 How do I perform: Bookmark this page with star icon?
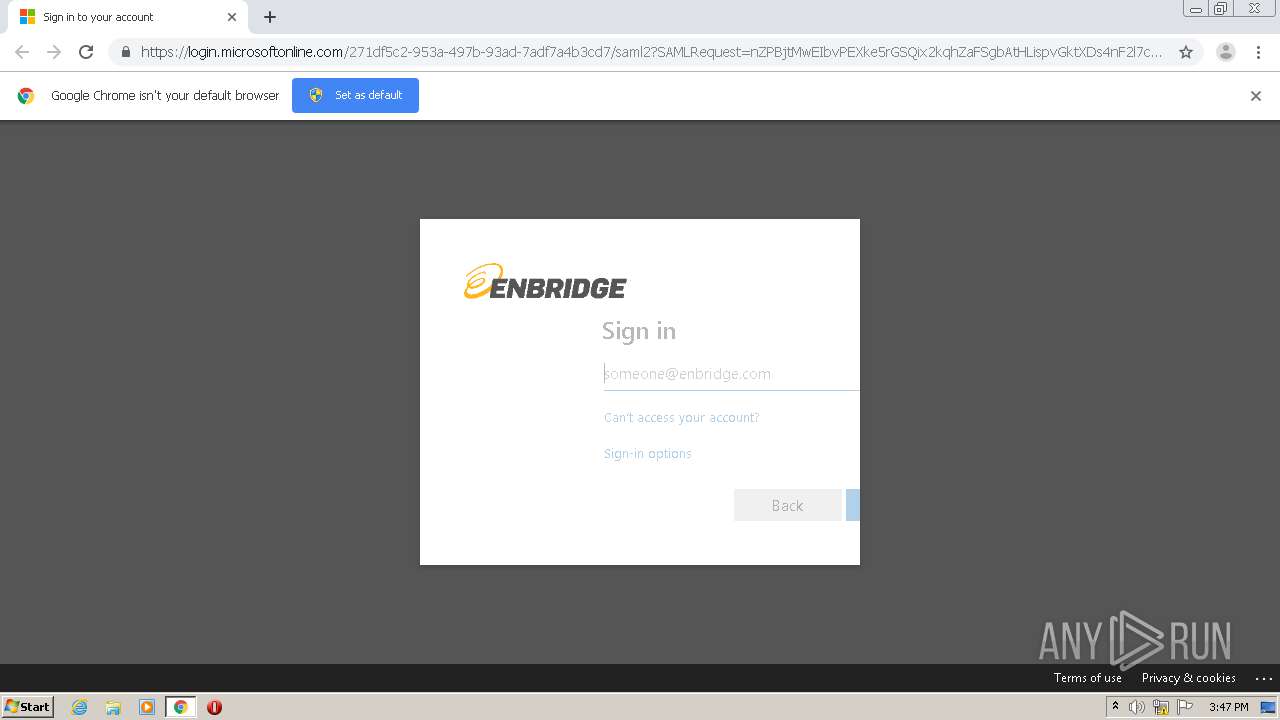(x=1186, y=52)
